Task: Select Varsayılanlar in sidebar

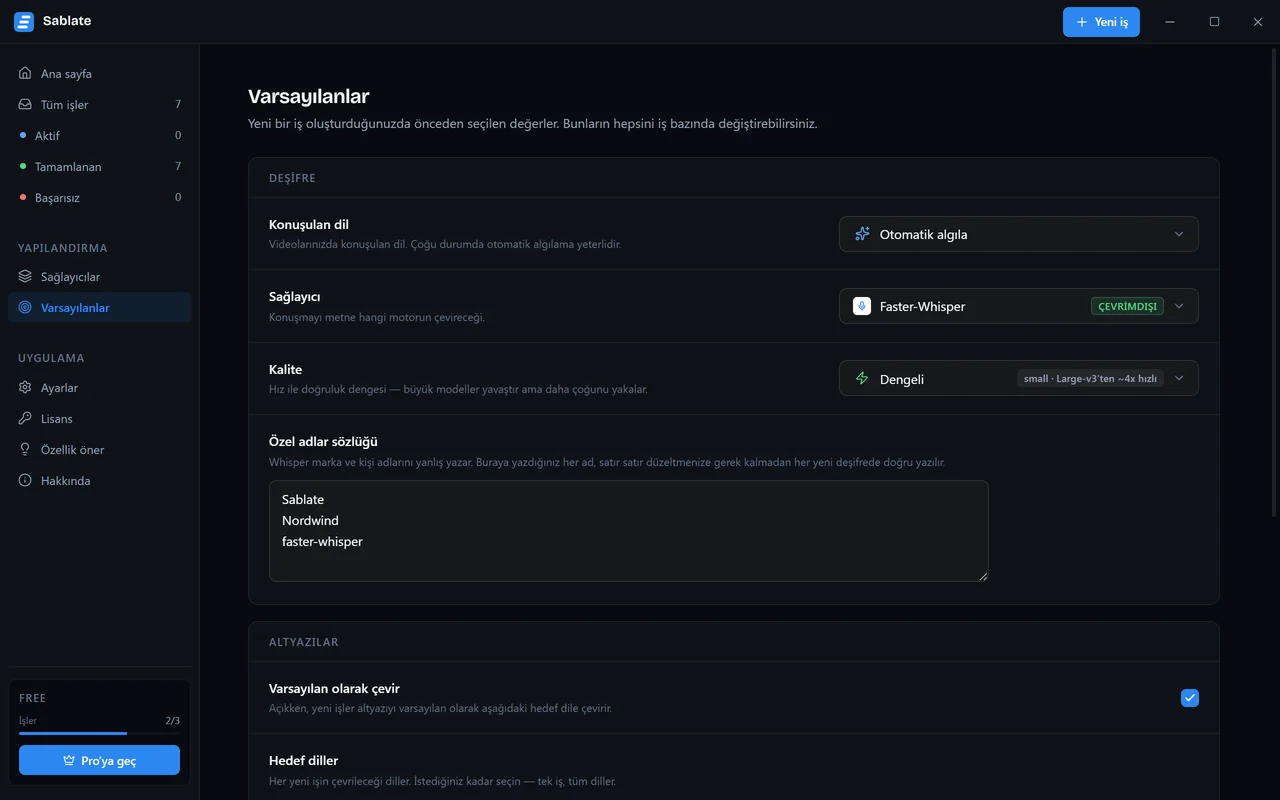Action: point(99,307)
